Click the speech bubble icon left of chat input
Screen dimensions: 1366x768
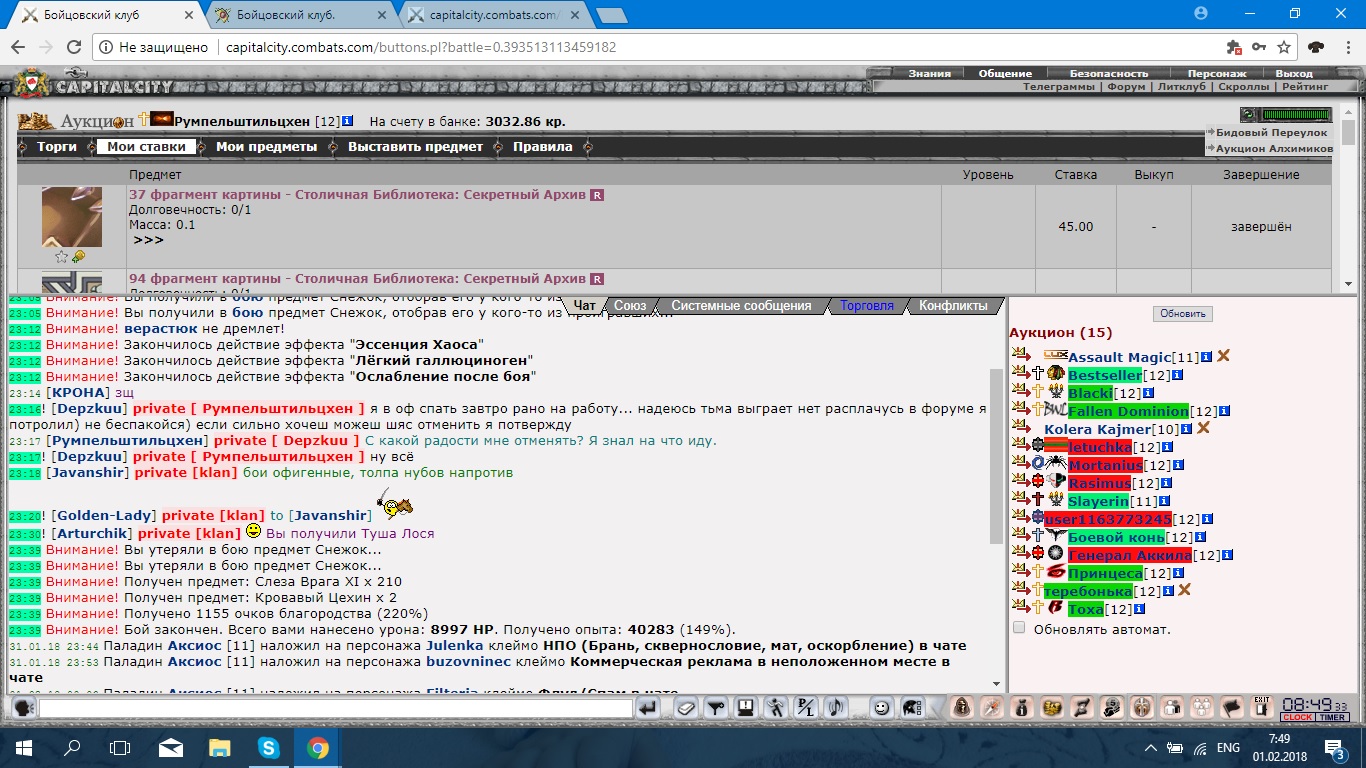[24, 708]
